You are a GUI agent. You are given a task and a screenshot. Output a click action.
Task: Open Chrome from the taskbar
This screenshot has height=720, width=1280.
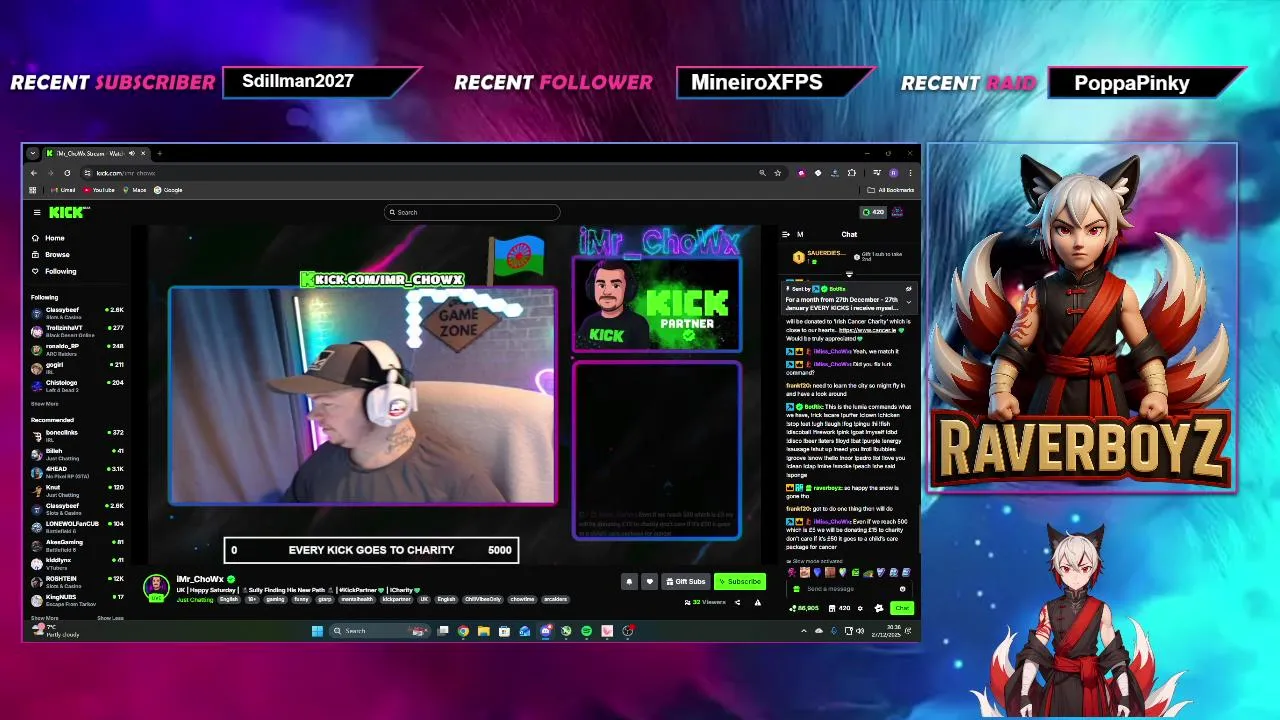click(x=463, y=630)
